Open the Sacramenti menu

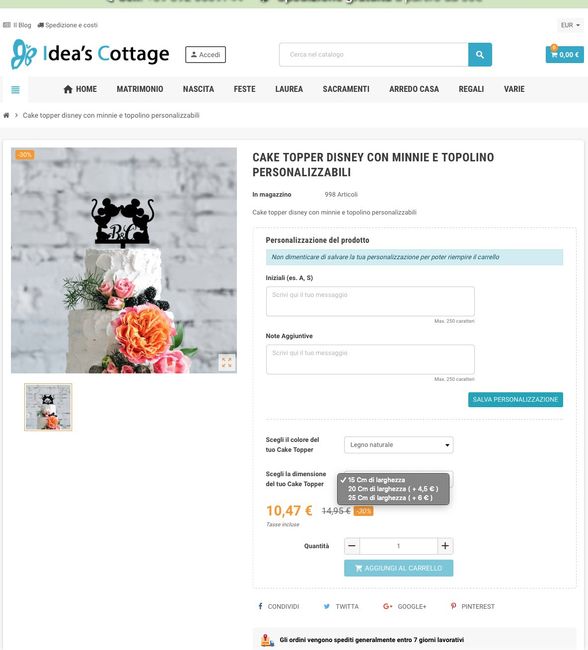tap(346, 89)
